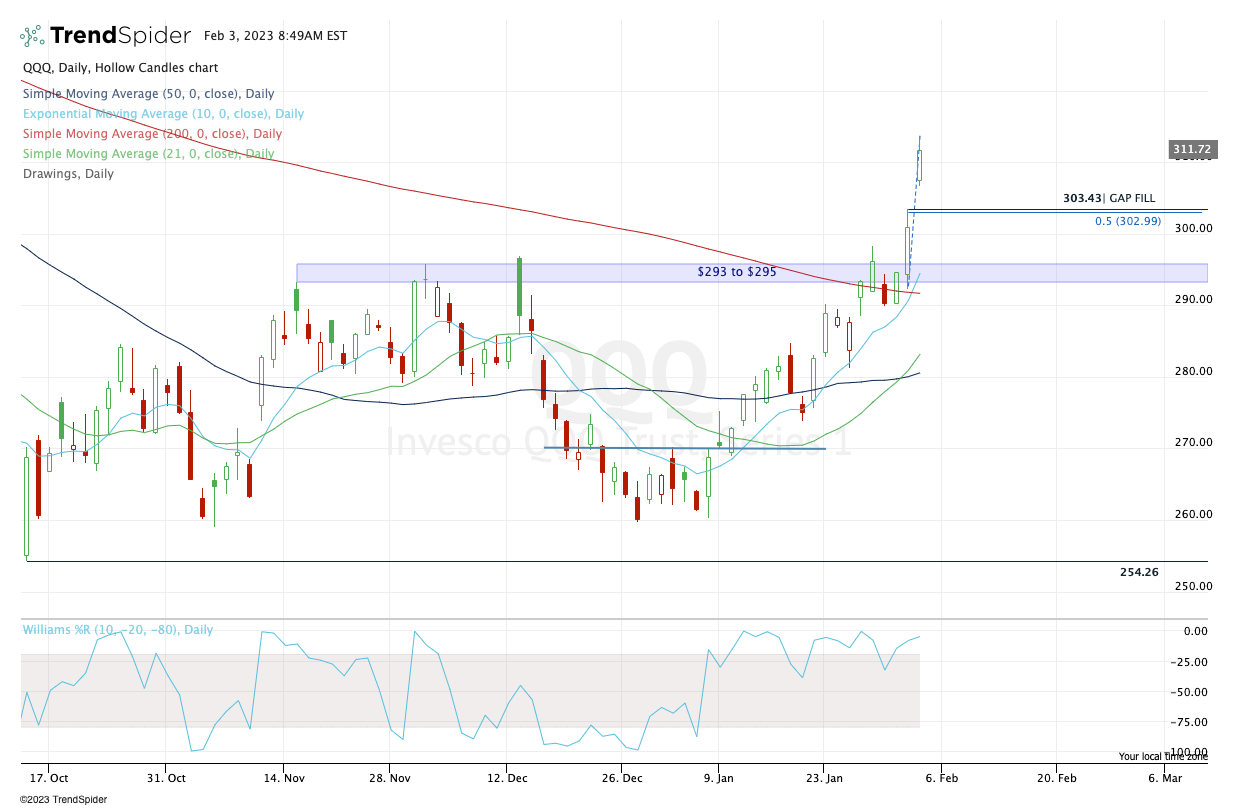
Task: Click the 6. Feb date axis label
Action: tap(942, 777)
